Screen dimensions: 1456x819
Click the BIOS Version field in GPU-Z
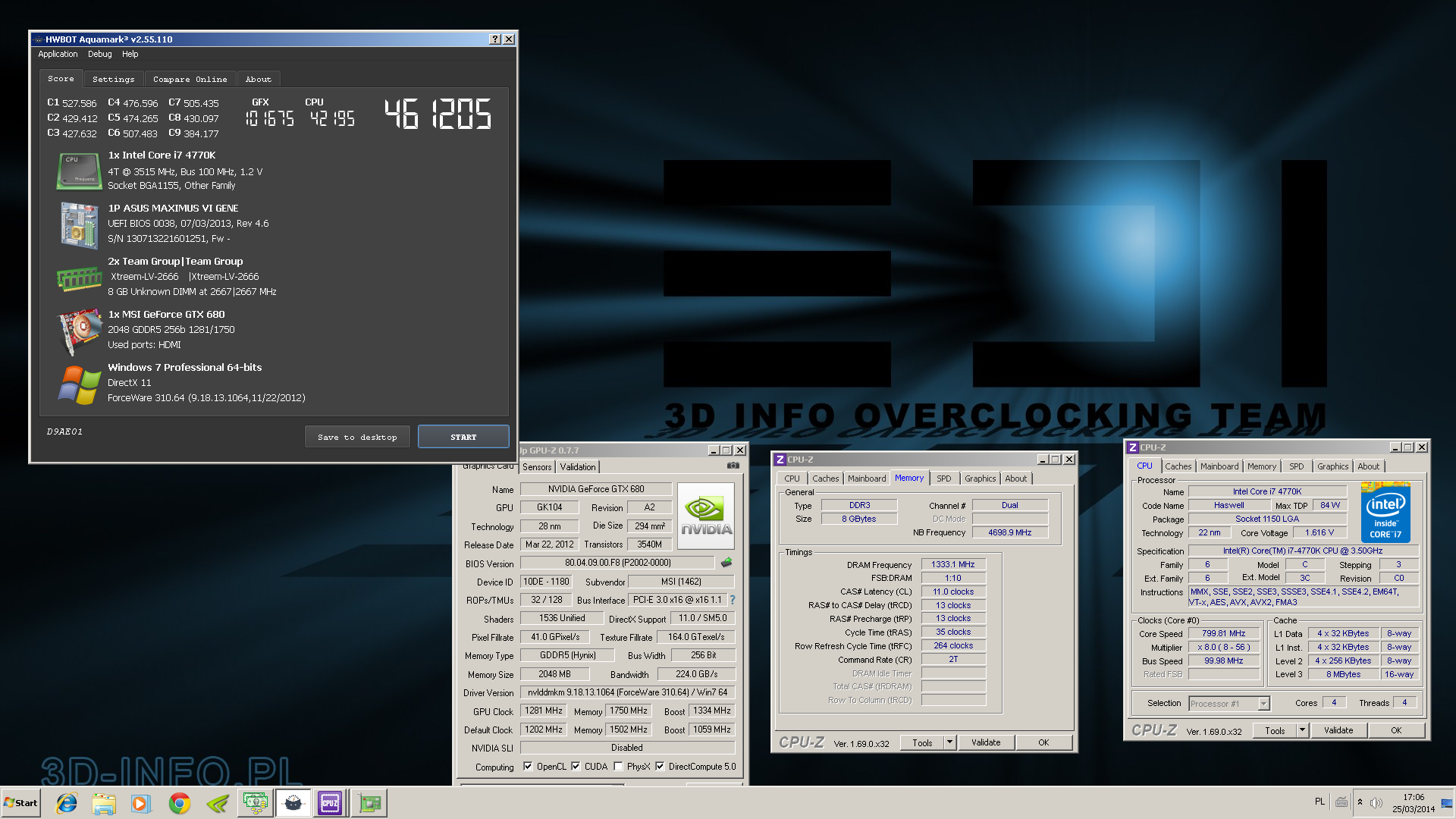coord(617,563)
